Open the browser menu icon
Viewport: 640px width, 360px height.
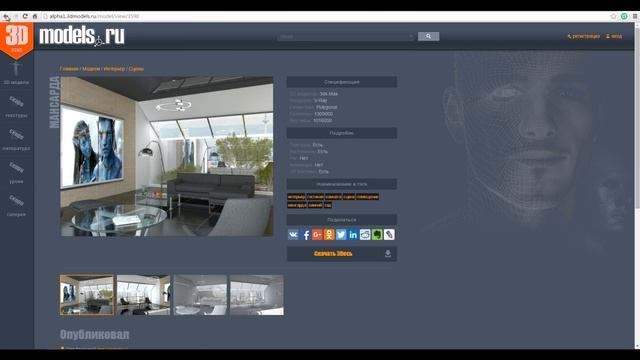click(x=635, y=16)
